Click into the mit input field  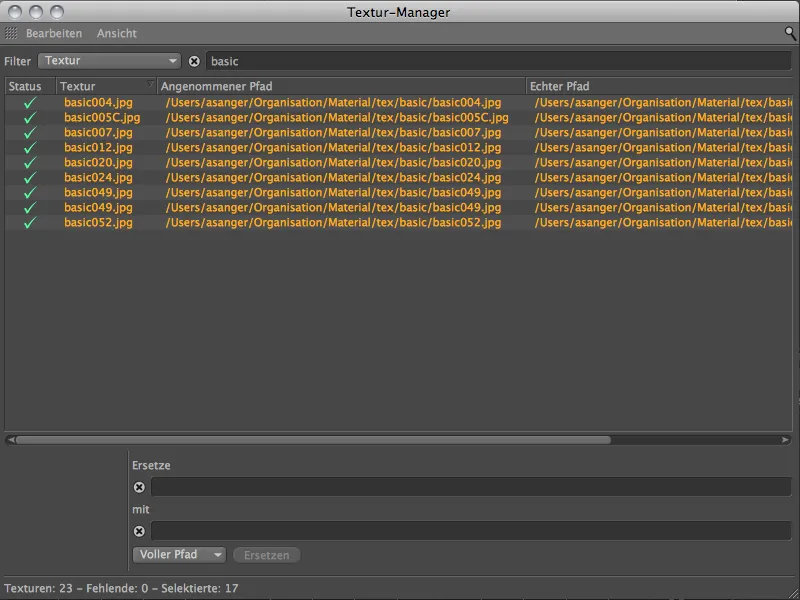(x=471, y=531)
